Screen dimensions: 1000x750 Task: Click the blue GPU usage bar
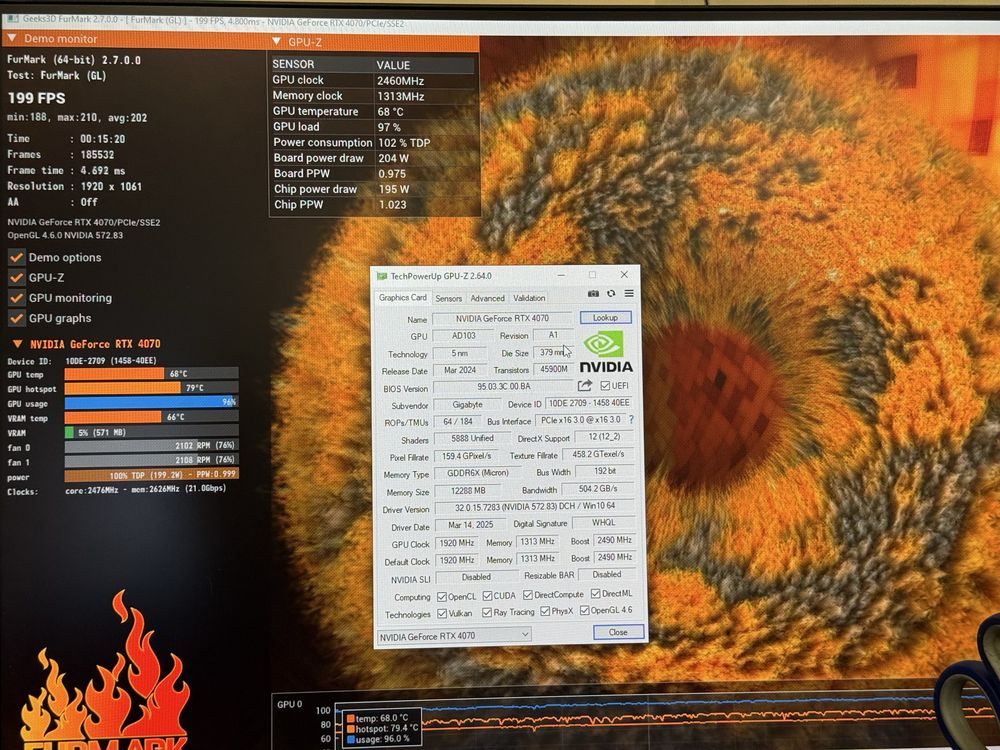(152, 402)
